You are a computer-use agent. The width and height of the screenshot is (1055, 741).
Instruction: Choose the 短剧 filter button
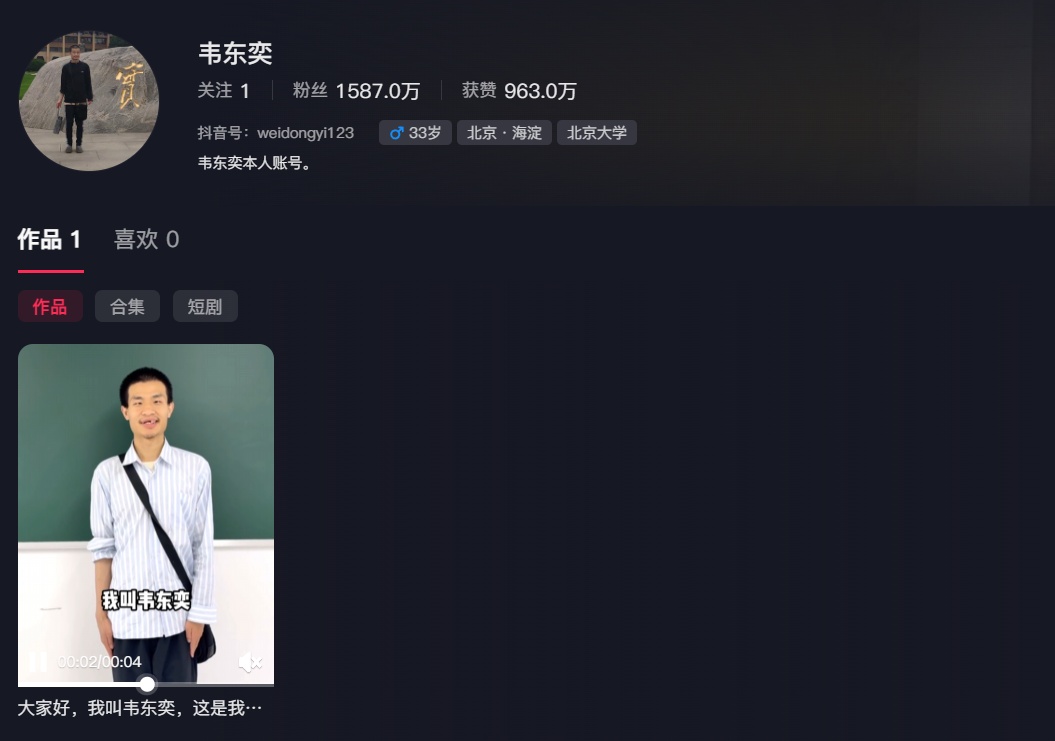205,306
